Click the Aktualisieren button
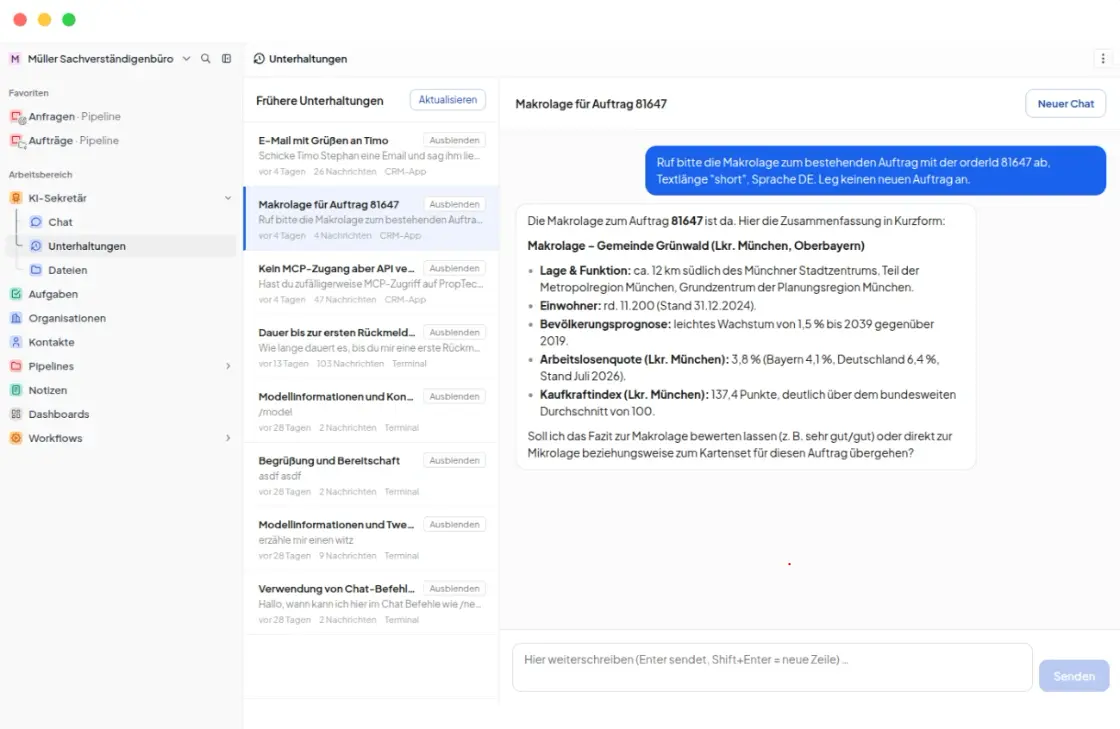This screenshot has width=1120, height=729. [448, 100]
